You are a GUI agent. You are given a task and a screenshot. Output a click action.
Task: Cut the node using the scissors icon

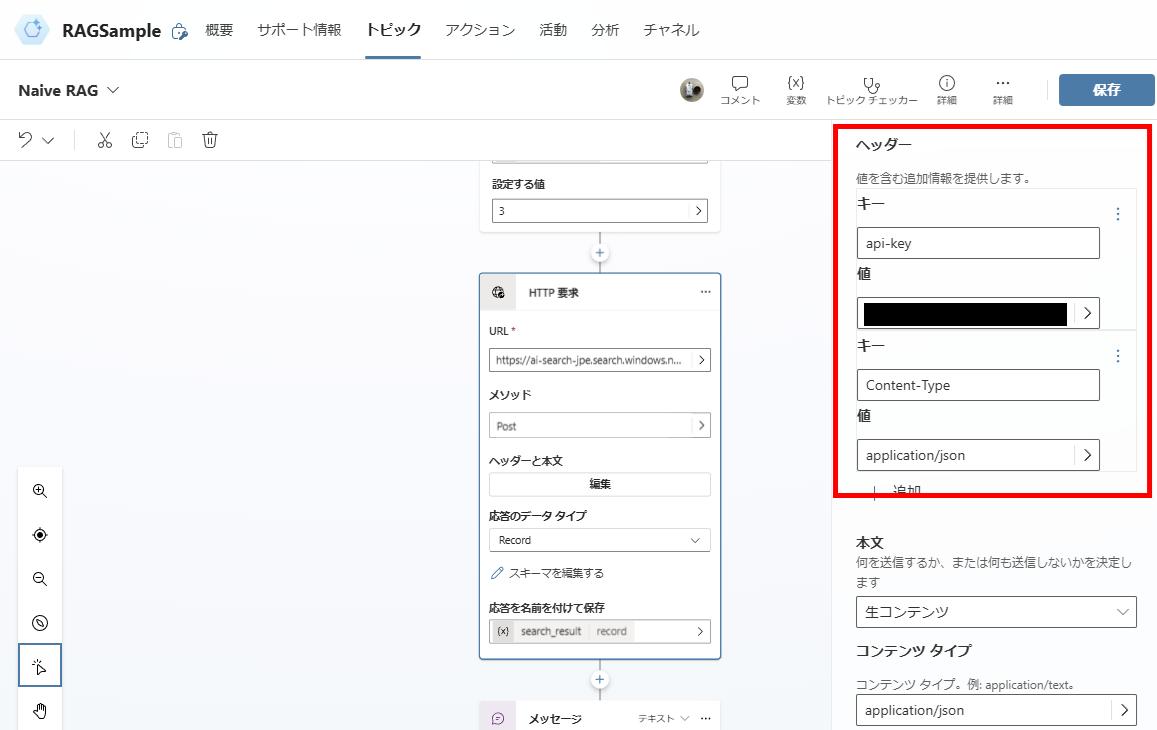pos(104,140)
